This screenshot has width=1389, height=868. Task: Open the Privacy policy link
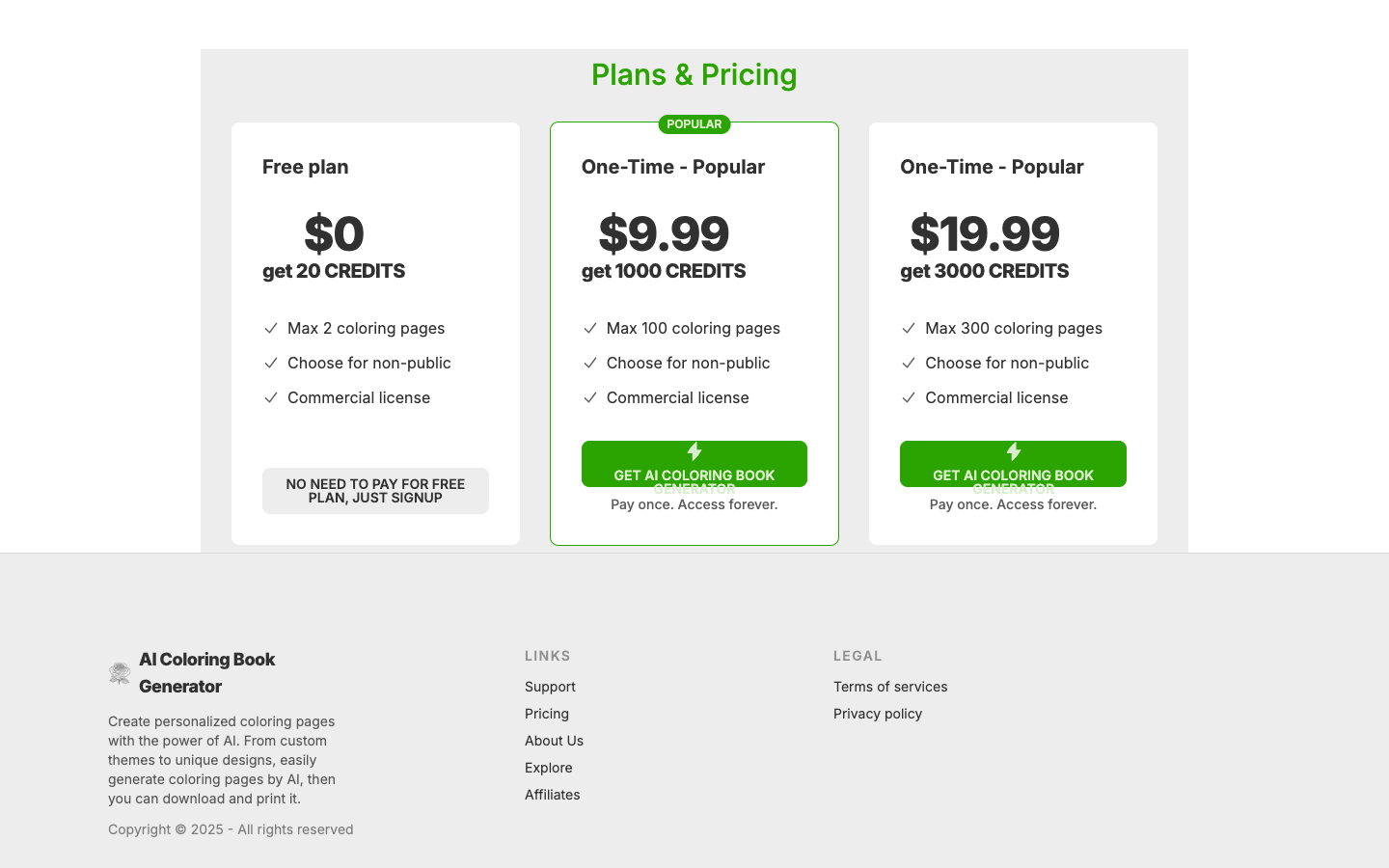click(x=878, y=714)
